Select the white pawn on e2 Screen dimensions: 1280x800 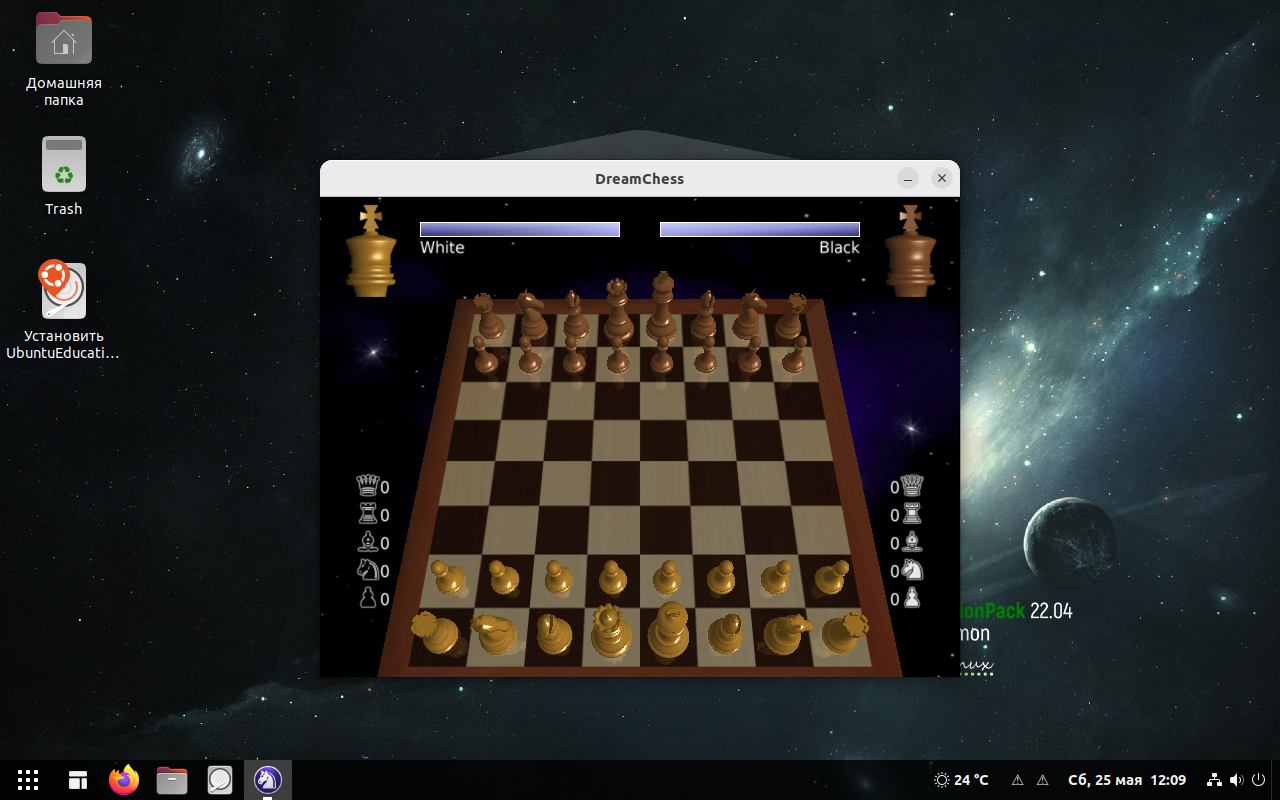click(666, 577)
